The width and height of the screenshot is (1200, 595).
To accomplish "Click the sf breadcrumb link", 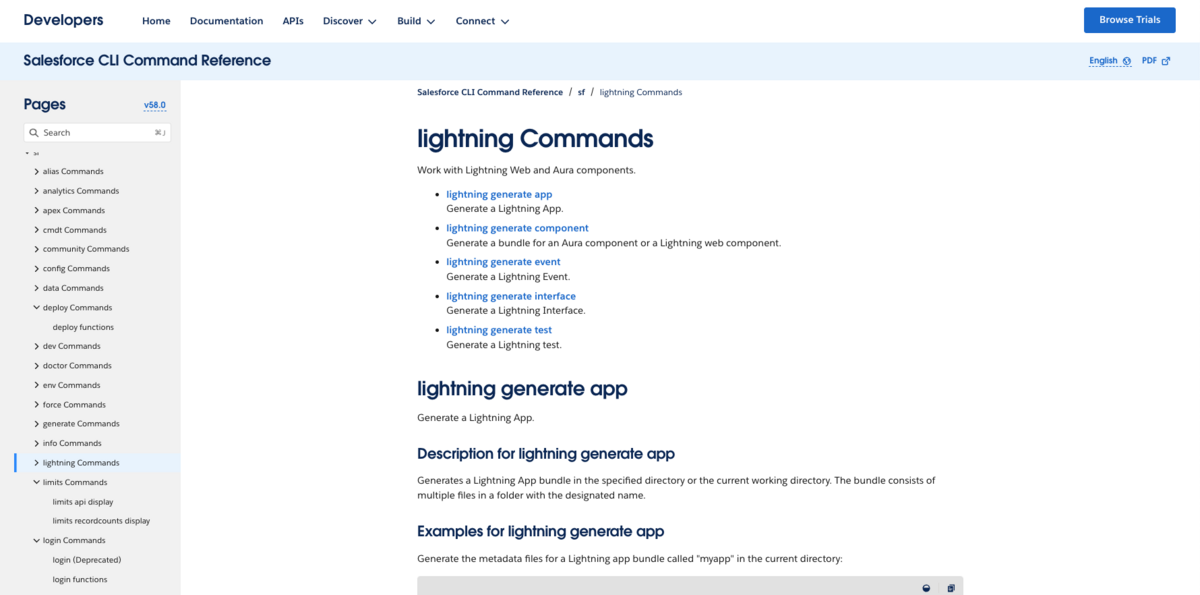I will click(581, 92).
